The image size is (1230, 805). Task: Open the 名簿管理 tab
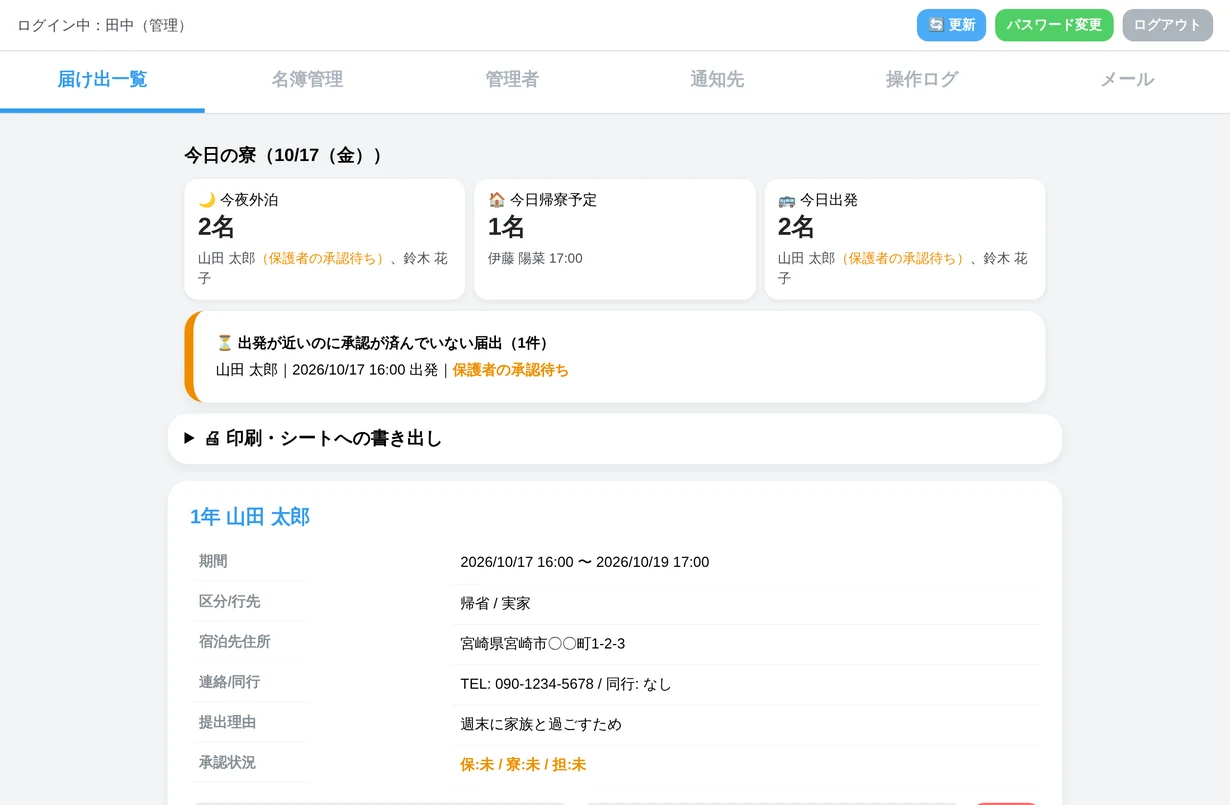pos(307,80)
